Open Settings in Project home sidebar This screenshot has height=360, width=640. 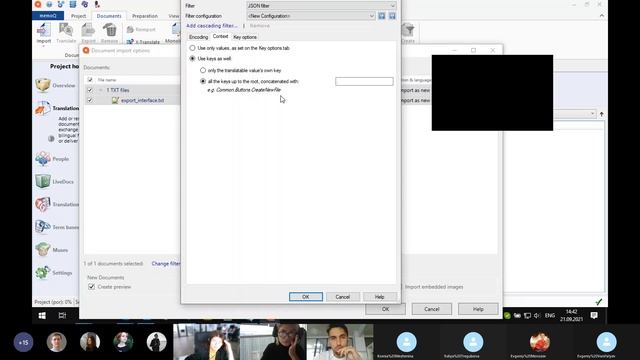(x=53, y=273)
